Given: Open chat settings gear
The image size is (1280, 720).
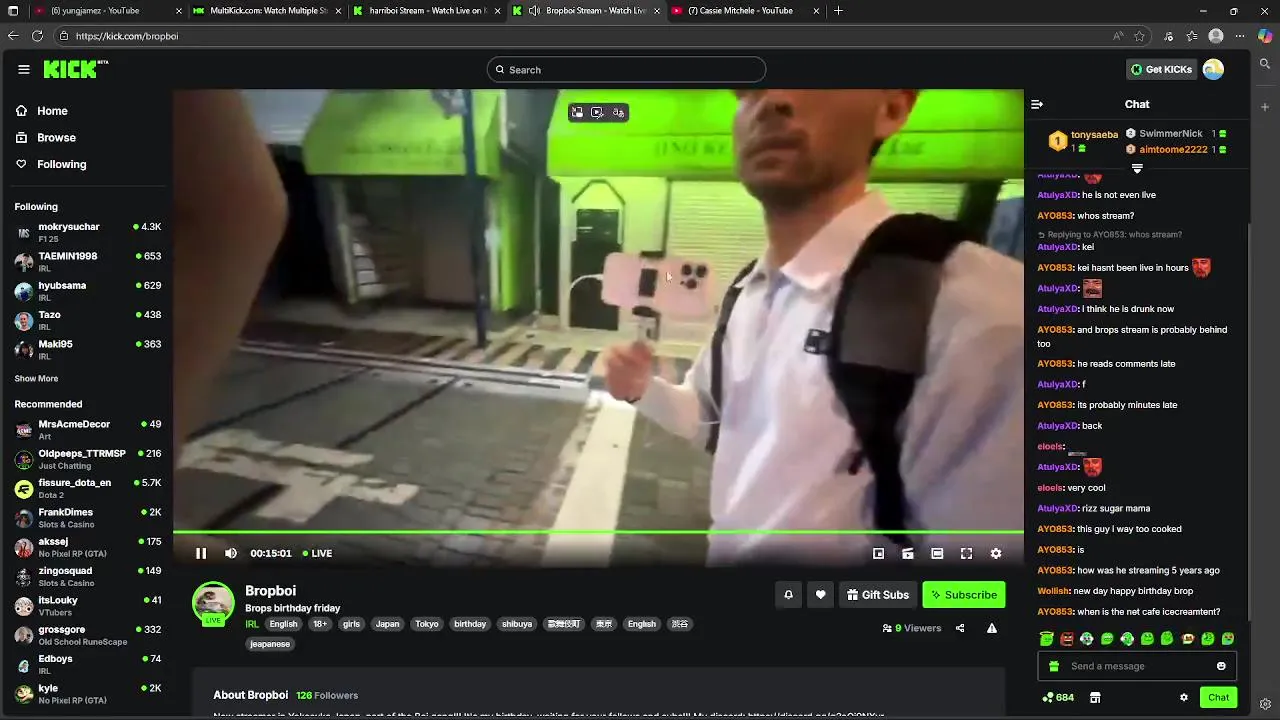Looking at the screenshot, I should coord(1184,697).
